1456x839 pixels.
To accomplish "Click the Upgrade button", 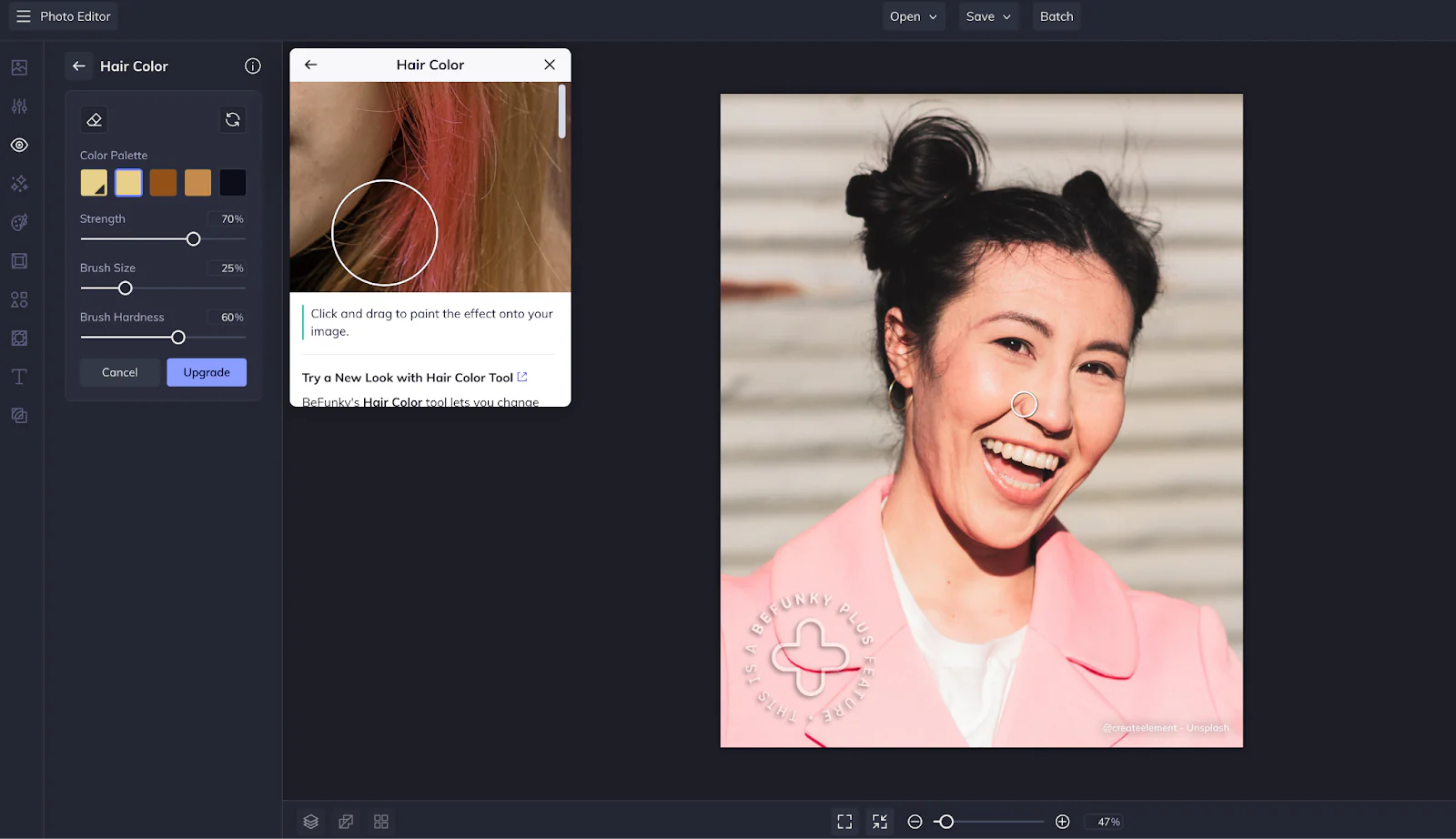I will [x=207, y=372].
